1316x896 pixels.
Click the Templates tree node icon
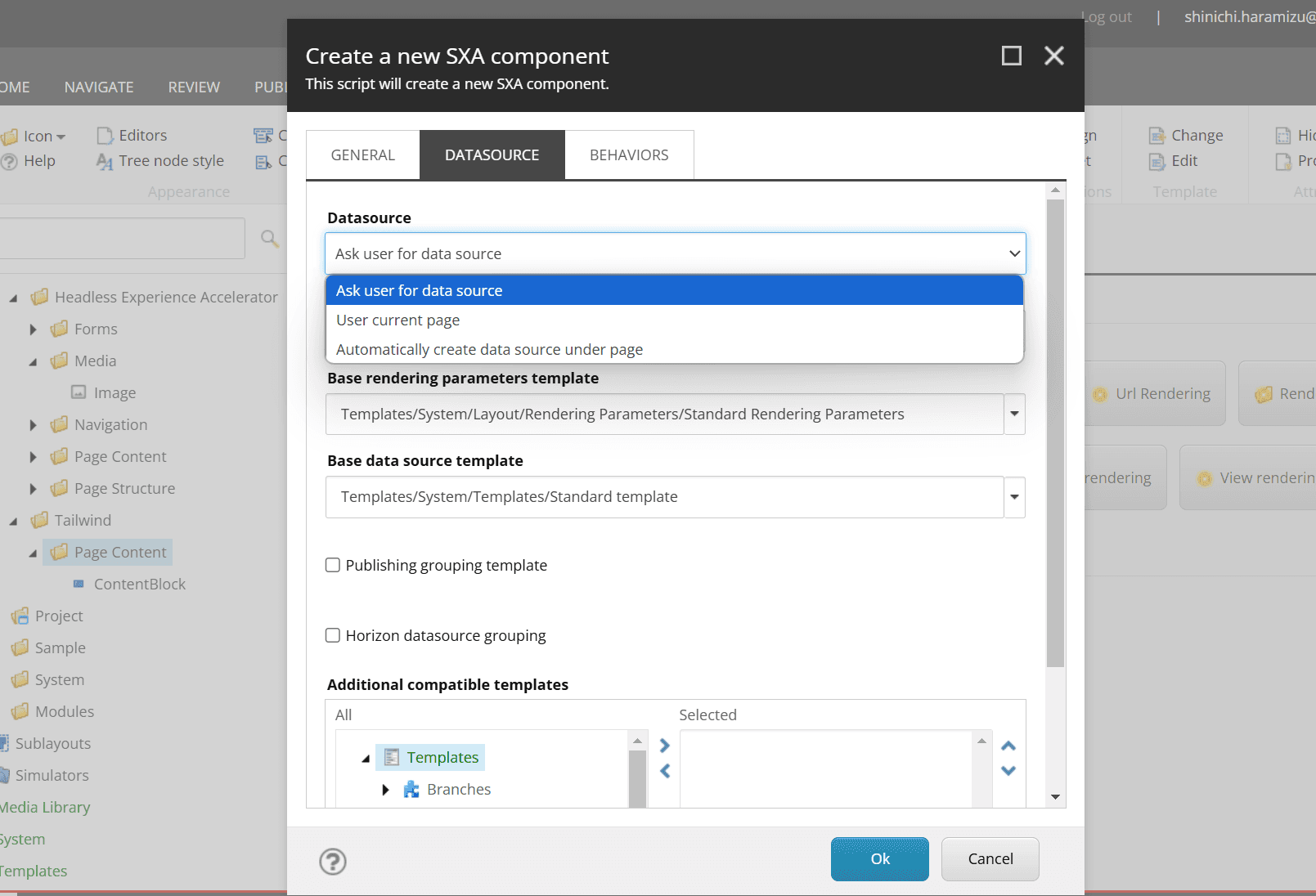pyautogui.click(x=392, y=758)
